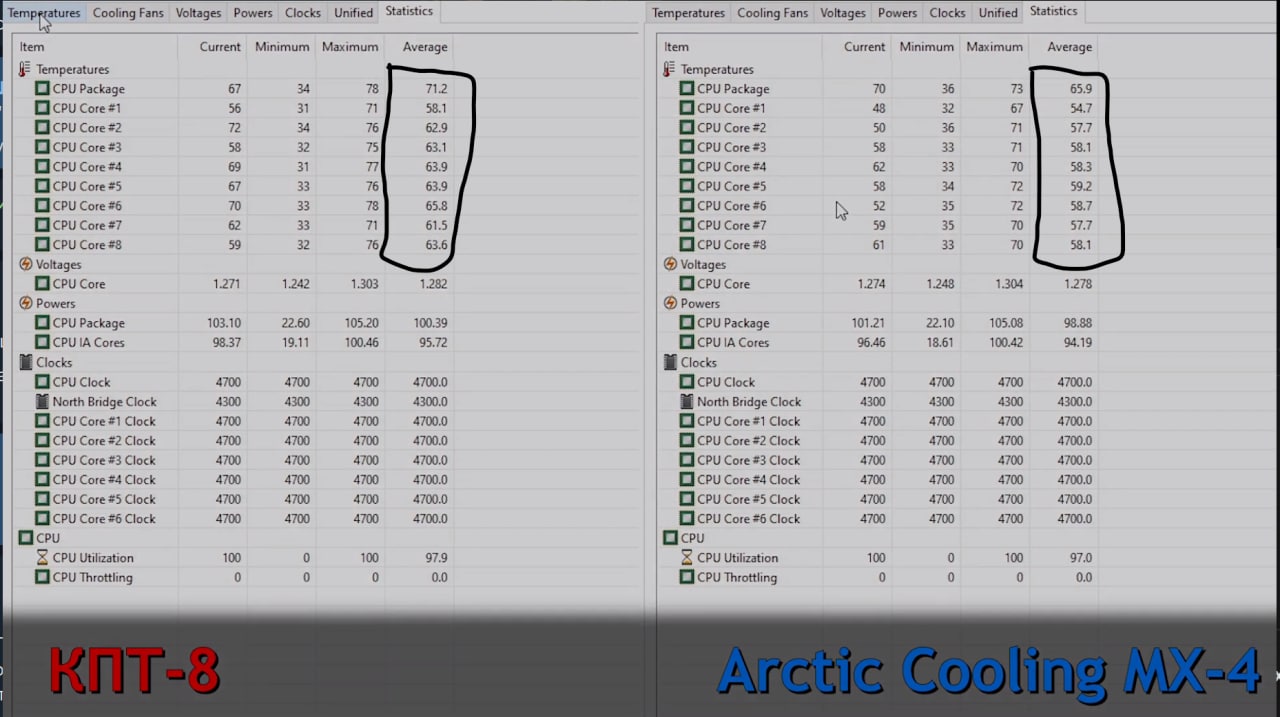The width and height of the screenshot is (1280, 717).
Task: Switch to Voltages tab in right panel
Action: (x=843, y=13)
